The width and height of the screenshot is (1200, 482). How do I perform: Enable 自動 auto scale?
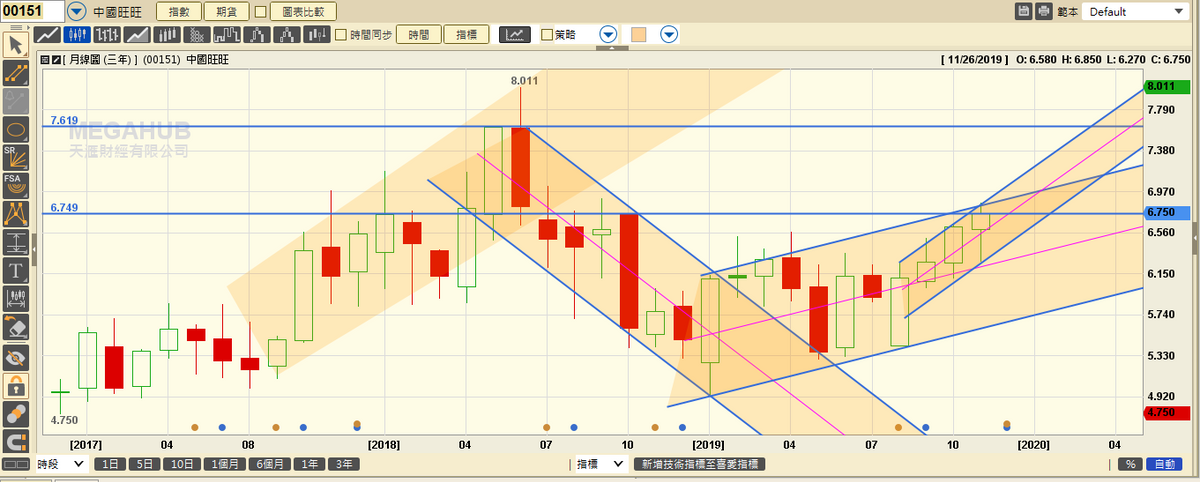click(x=1163, y=464)
